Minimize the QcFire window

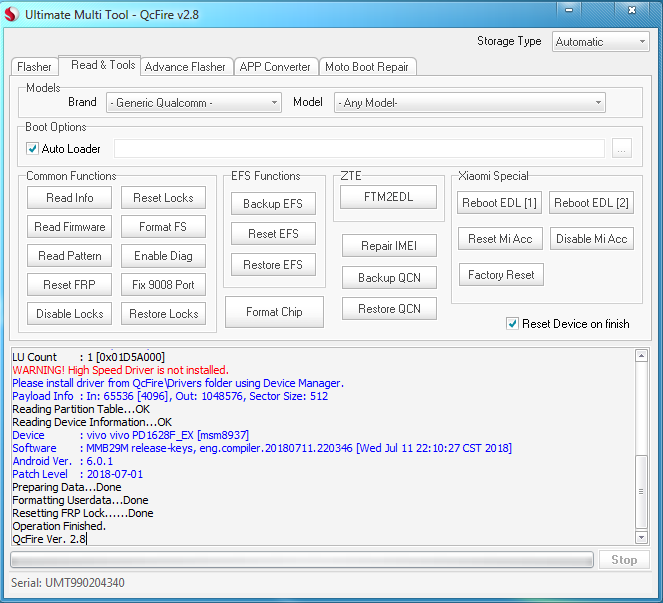569,10
